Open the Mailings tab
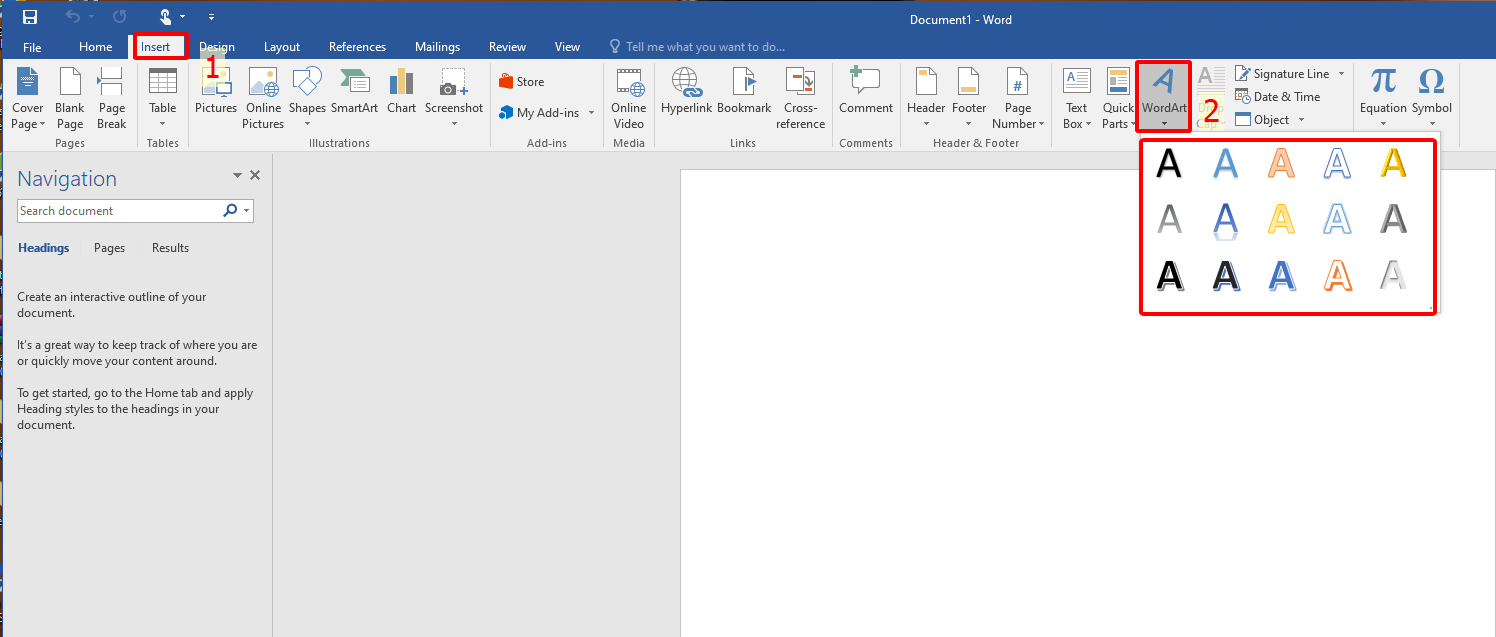The height and width of the screenshot is (637, 1496). point(437,47)
